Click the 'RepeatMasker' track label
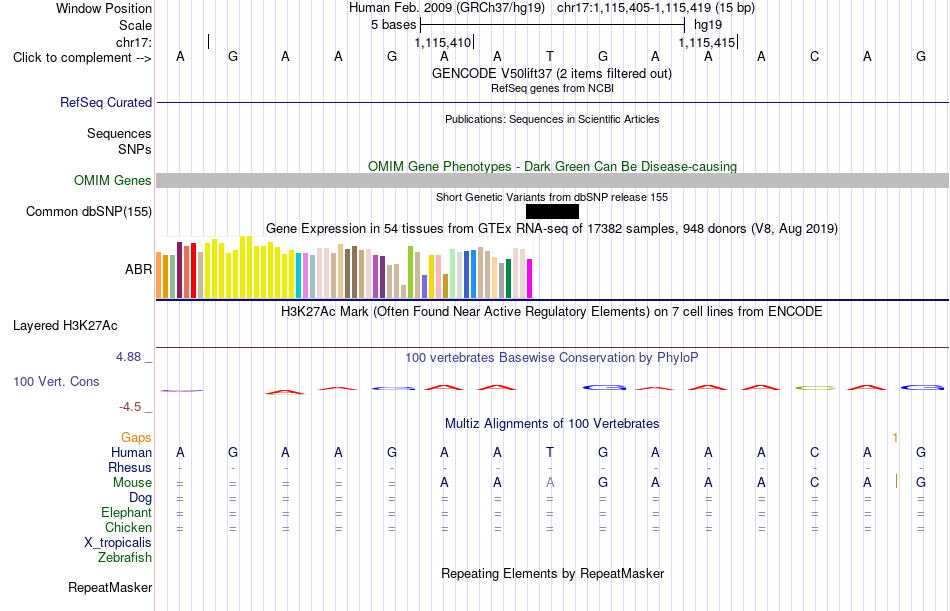The width and height of the screenshot is (950, 611). pyautogui.click(x=110, y=587)
